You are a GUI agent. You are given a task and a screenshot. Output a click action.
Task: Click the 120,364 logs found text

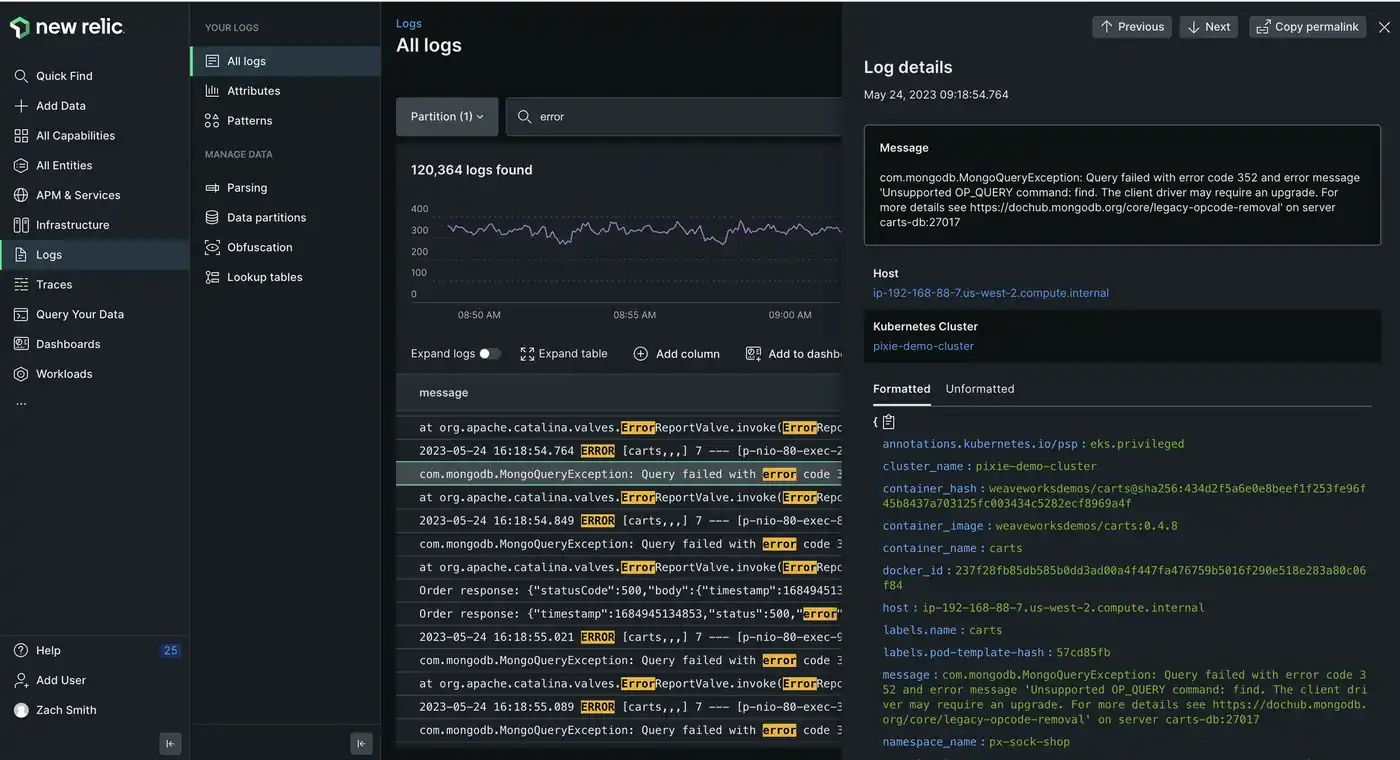(471, 170)
